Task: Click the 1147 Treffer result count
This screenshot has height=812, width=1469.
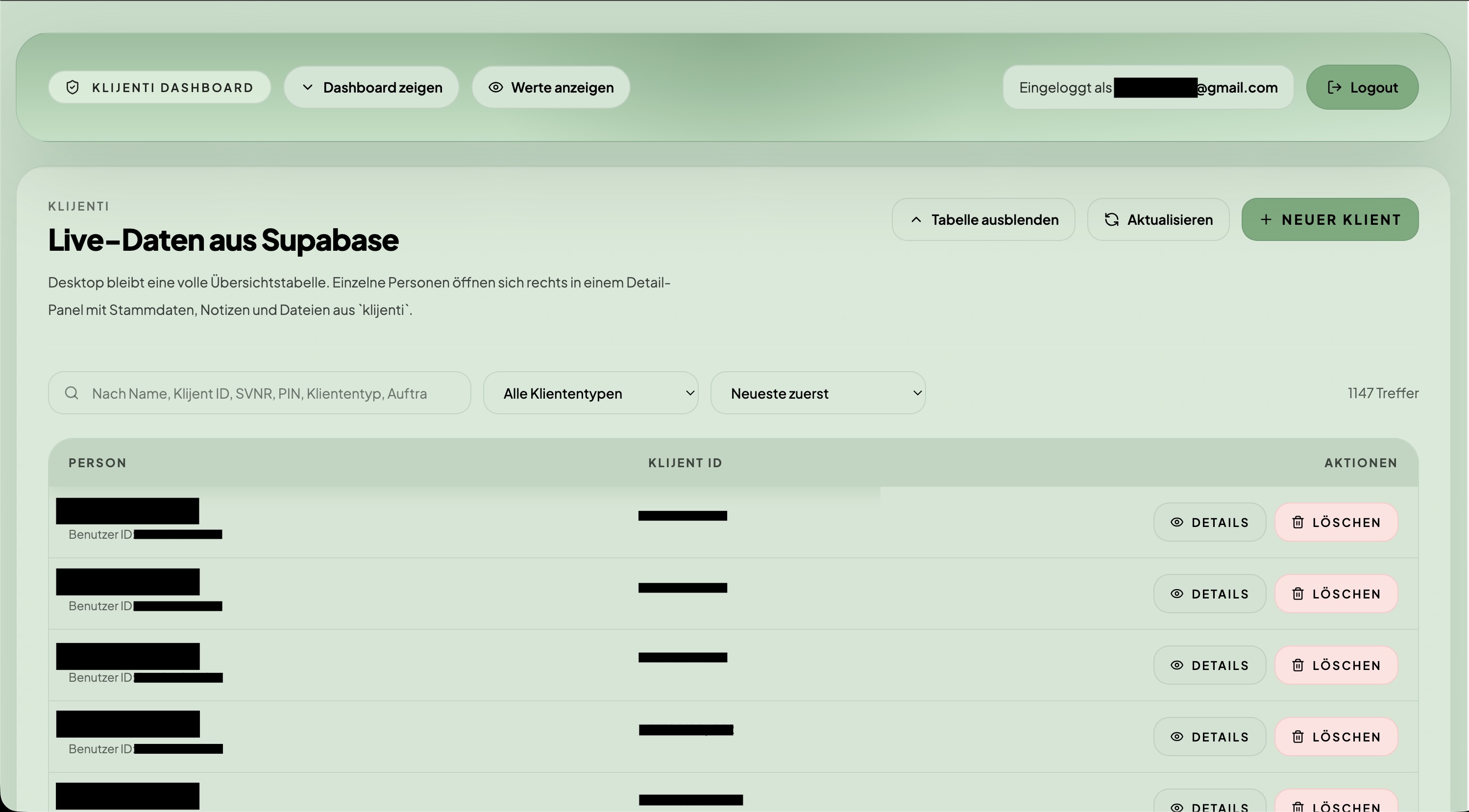Action: 1383,393
